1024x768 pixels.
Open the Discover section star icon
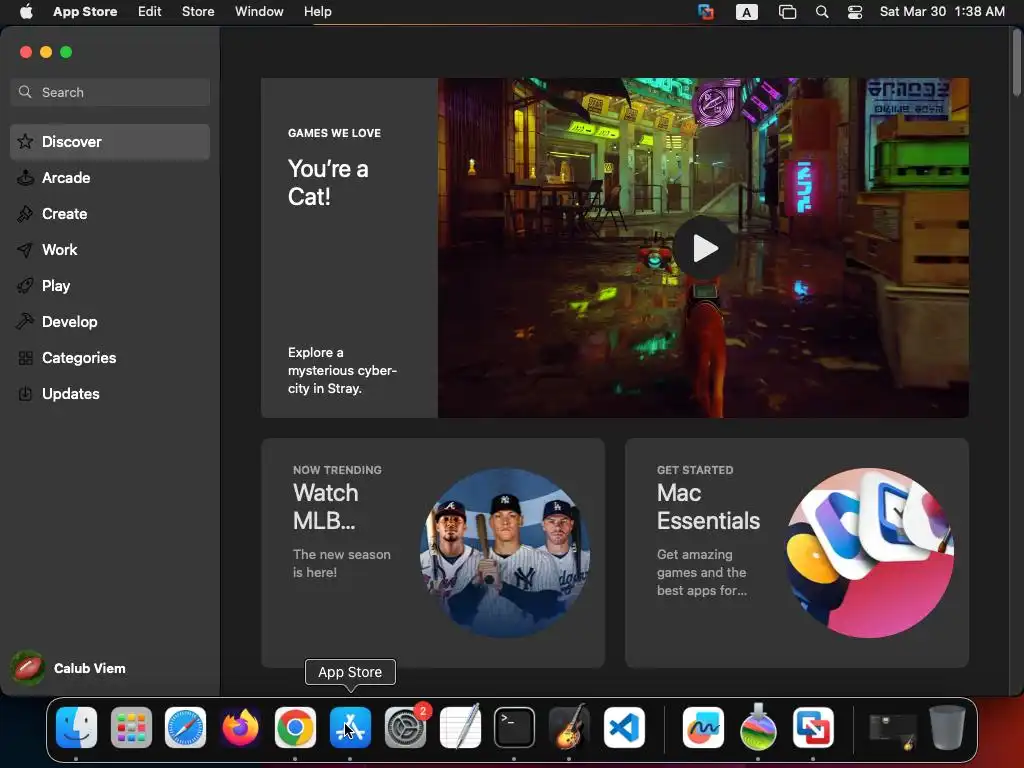[25, 142]
